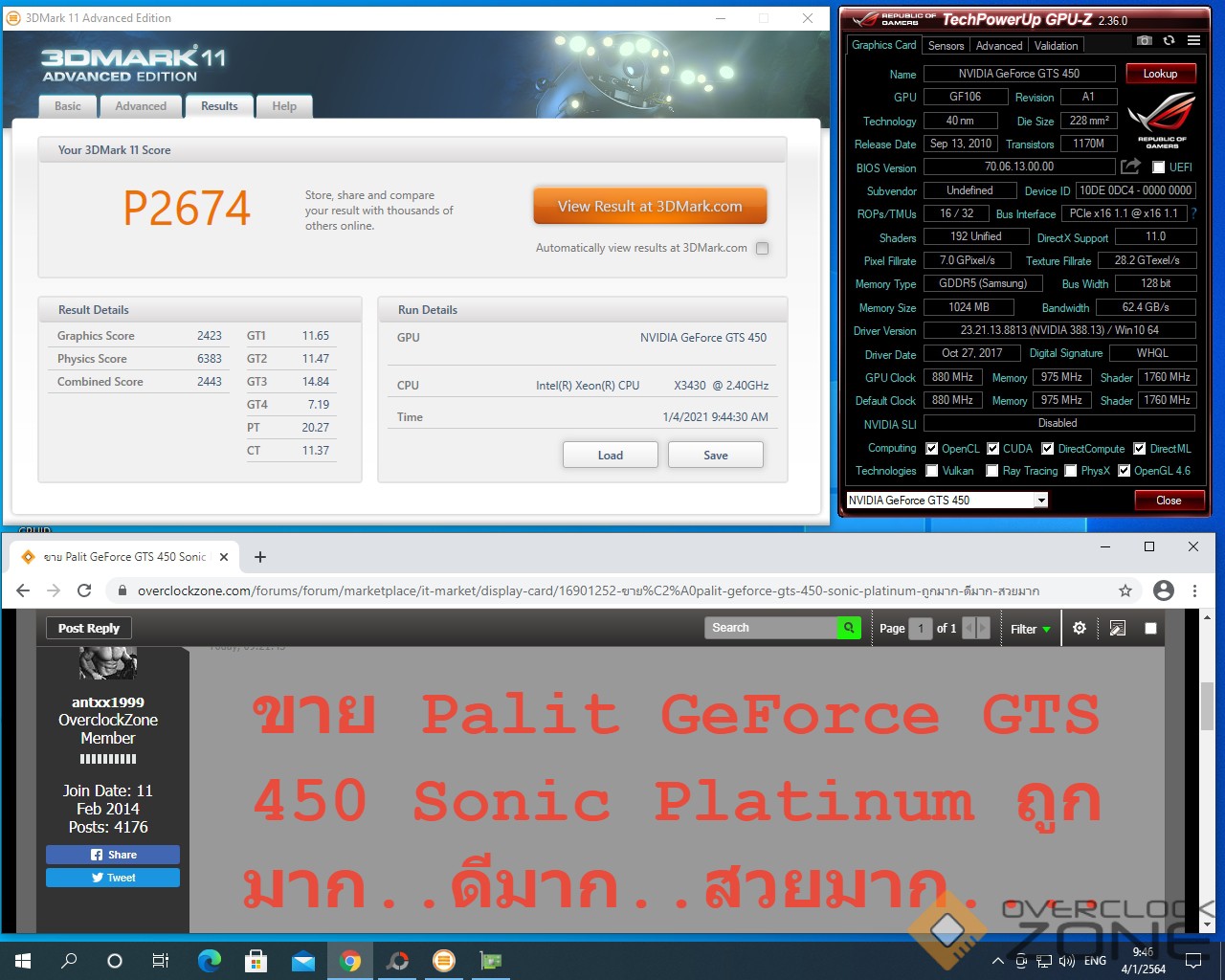
Task: Click the Post Reply button
Action: (x=89, y=628)
